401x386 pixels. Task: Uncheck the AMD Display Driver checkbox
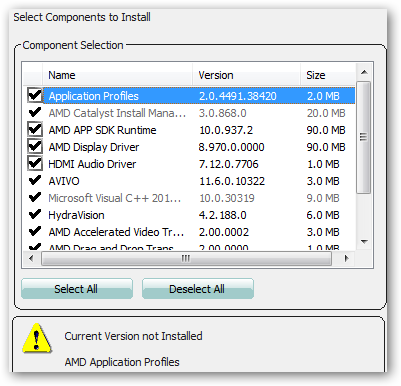click(x=35, y=147)
